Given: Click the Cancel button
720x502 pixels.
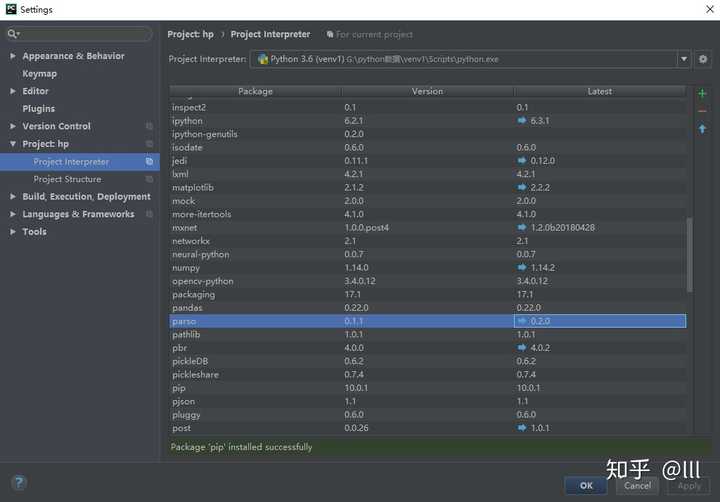Looking at the screenshot, I should 637,485.
